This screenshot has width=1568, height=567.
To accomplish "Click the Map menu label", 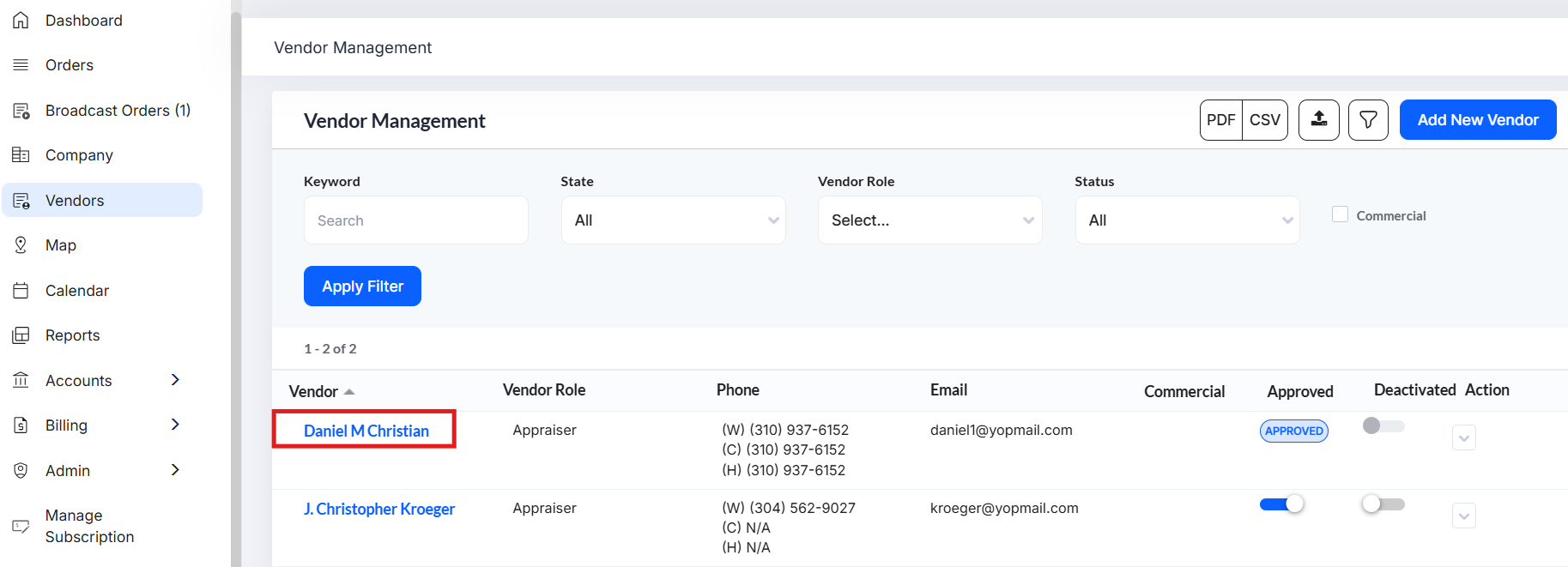I will (61, 245).
